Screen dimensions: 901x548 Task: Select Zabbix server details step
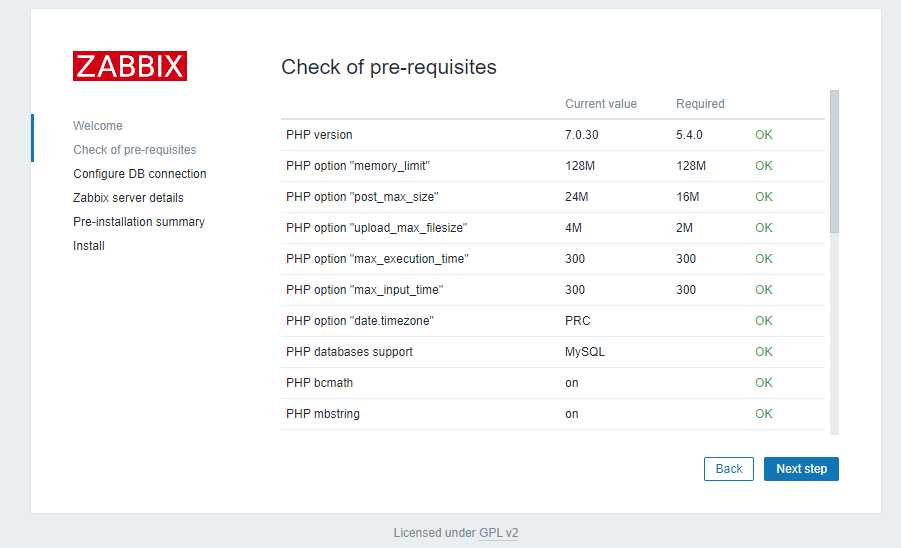coord(128,198)
